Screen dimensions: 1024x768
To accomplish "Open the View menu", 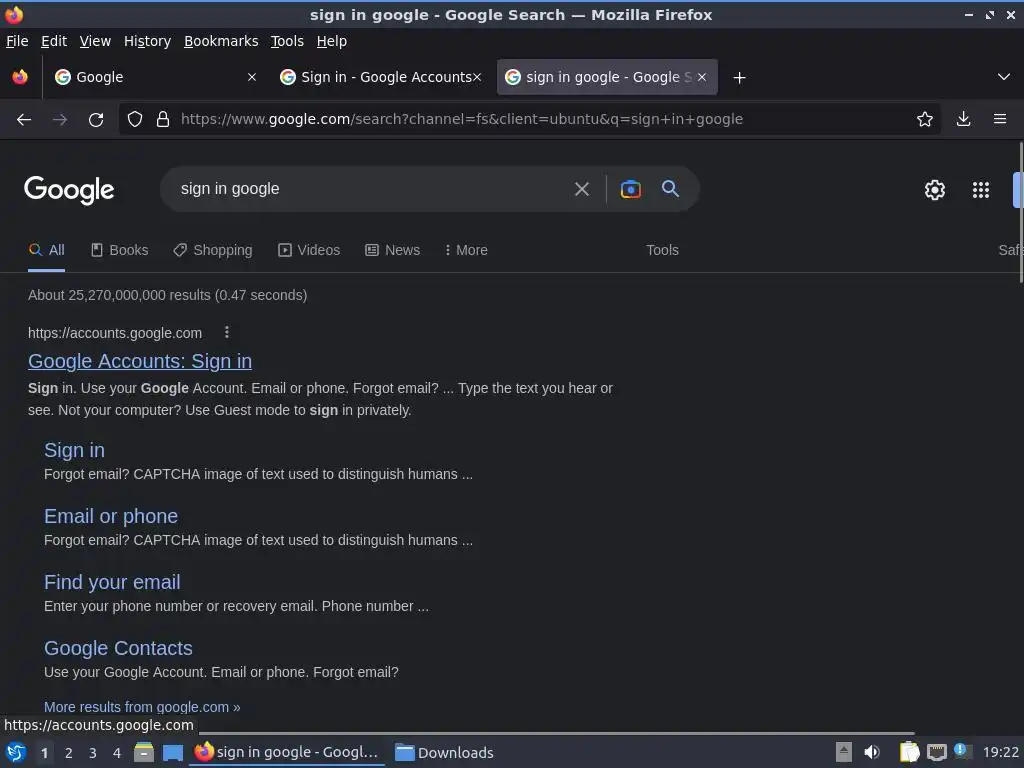I will tap(95, 41).
